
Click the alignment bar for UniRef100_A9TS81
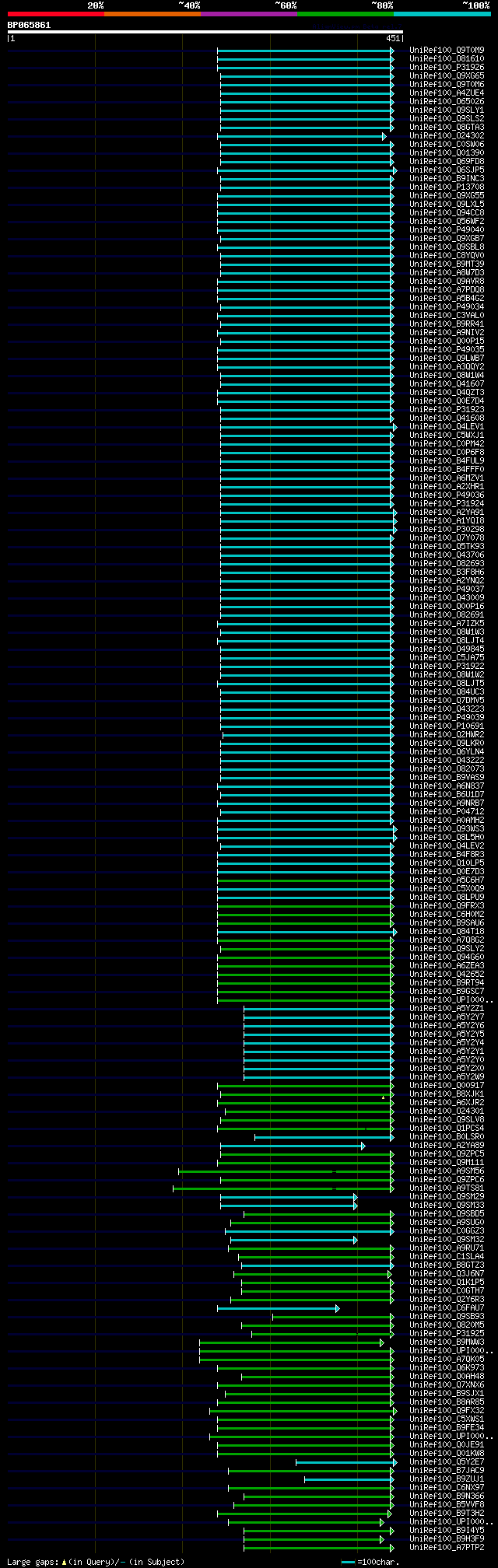tap(283, 1188)
